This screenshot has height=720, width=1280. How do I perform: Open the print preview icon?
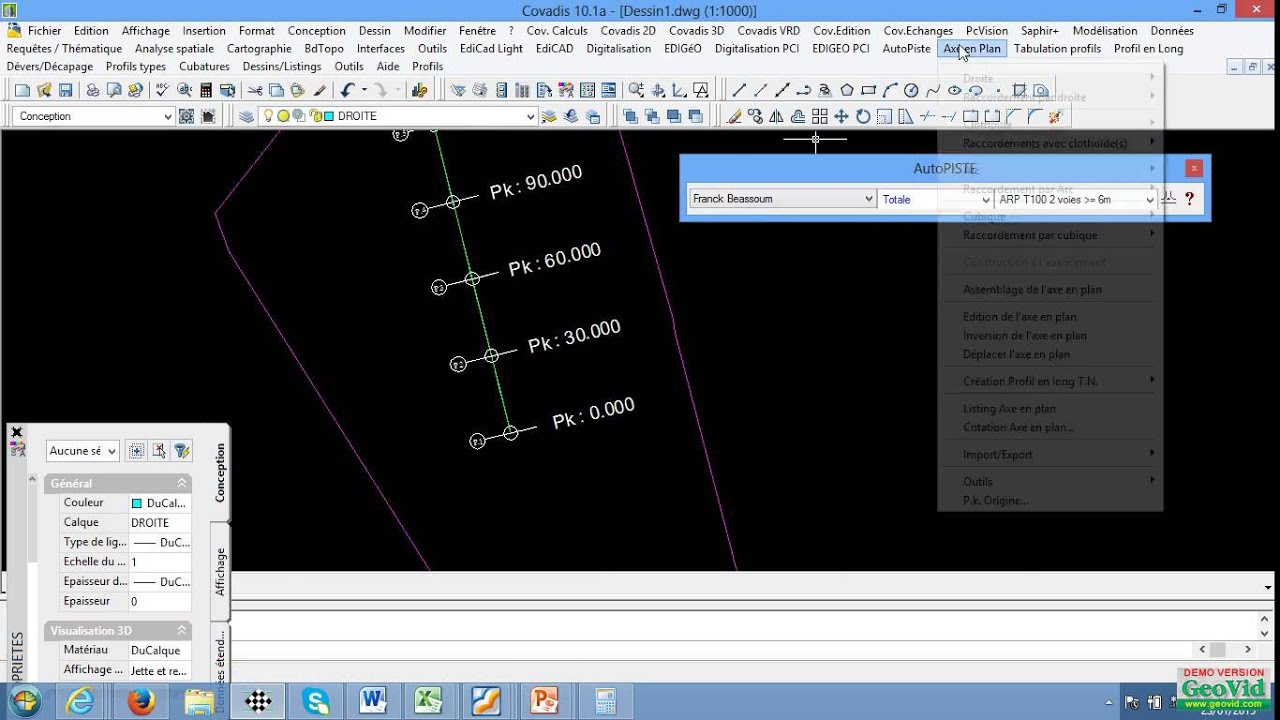coord(114,90)
